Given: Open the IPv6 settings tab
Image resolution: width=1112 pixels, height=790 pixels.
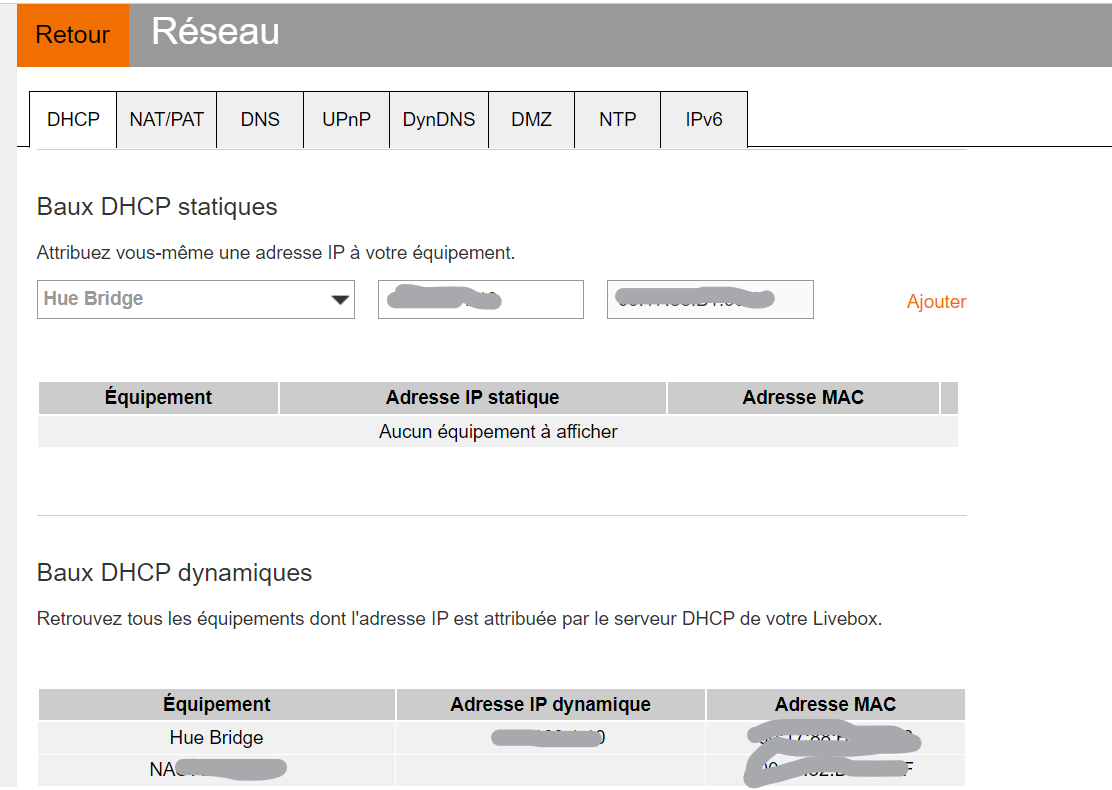Looking at the screenshot, I should coord(704,120).
